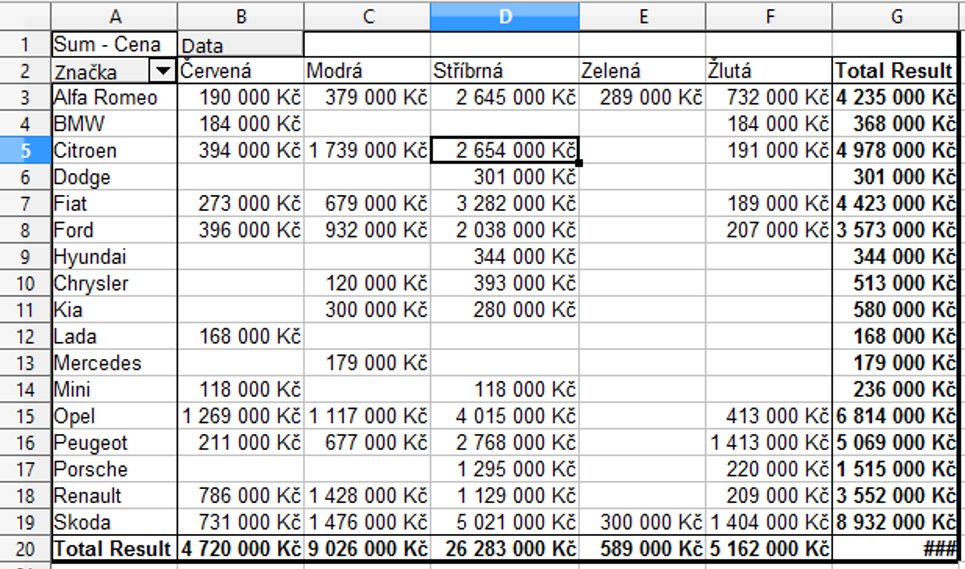Select the 'Citroen' cell
Screen dimensions: 965x569
point(114,151)
